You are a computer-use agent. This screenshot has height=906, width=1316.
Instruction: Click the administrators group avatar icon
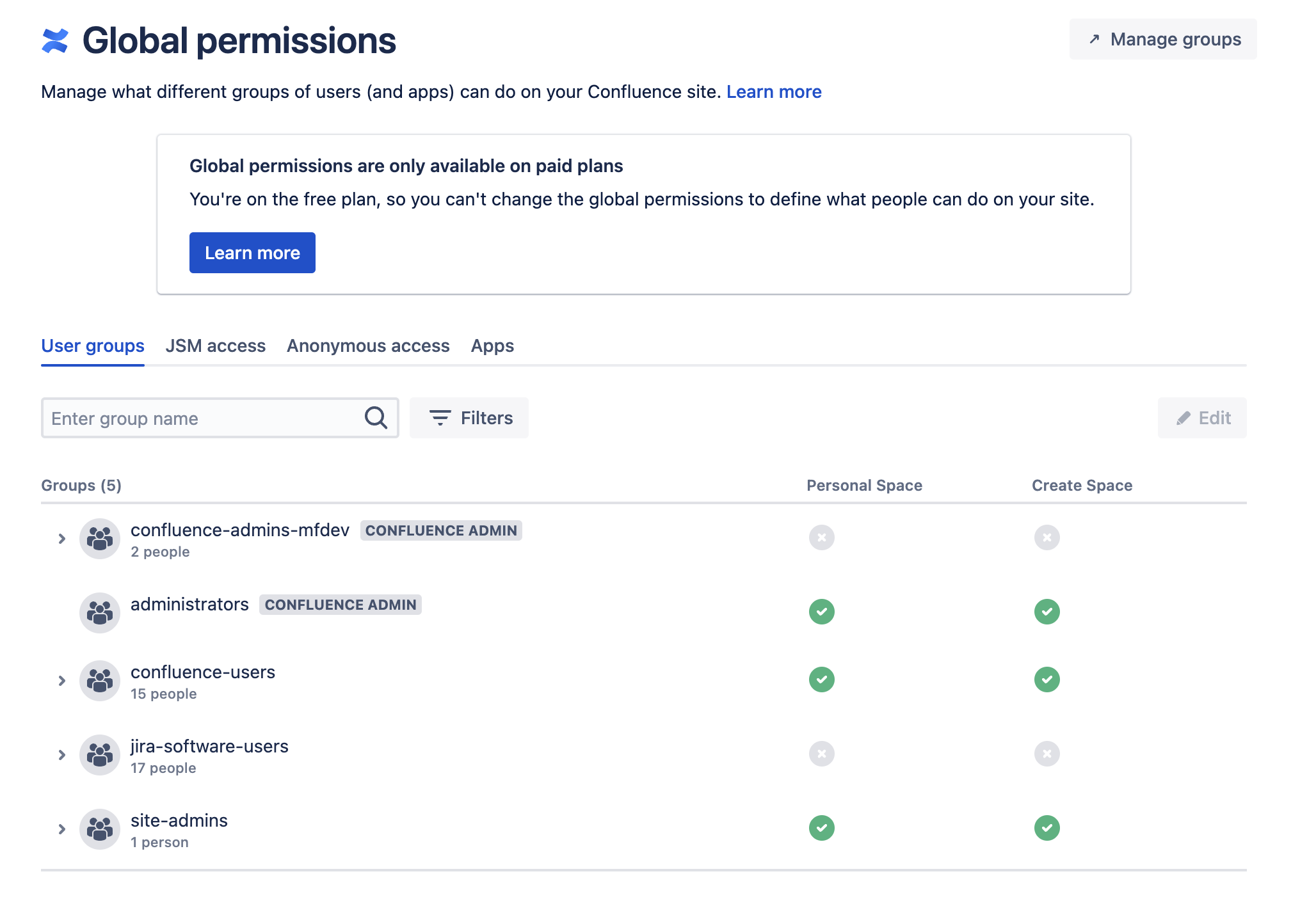click(100, 613)
